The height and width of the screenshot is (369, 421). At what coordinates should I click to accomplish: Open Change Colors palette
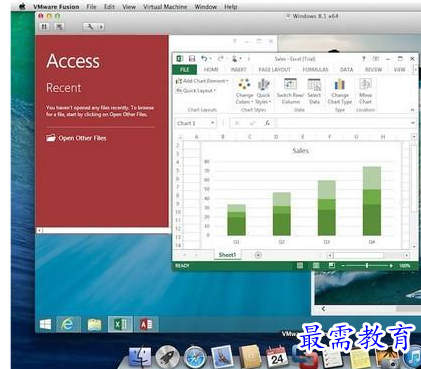point(244,92)
